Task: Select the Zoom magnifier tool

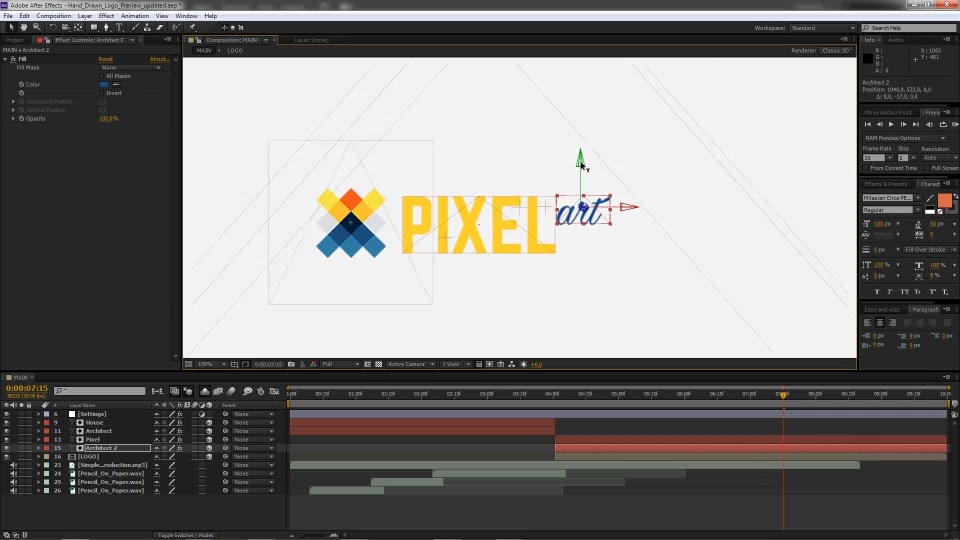Action: tap(37, 28)
